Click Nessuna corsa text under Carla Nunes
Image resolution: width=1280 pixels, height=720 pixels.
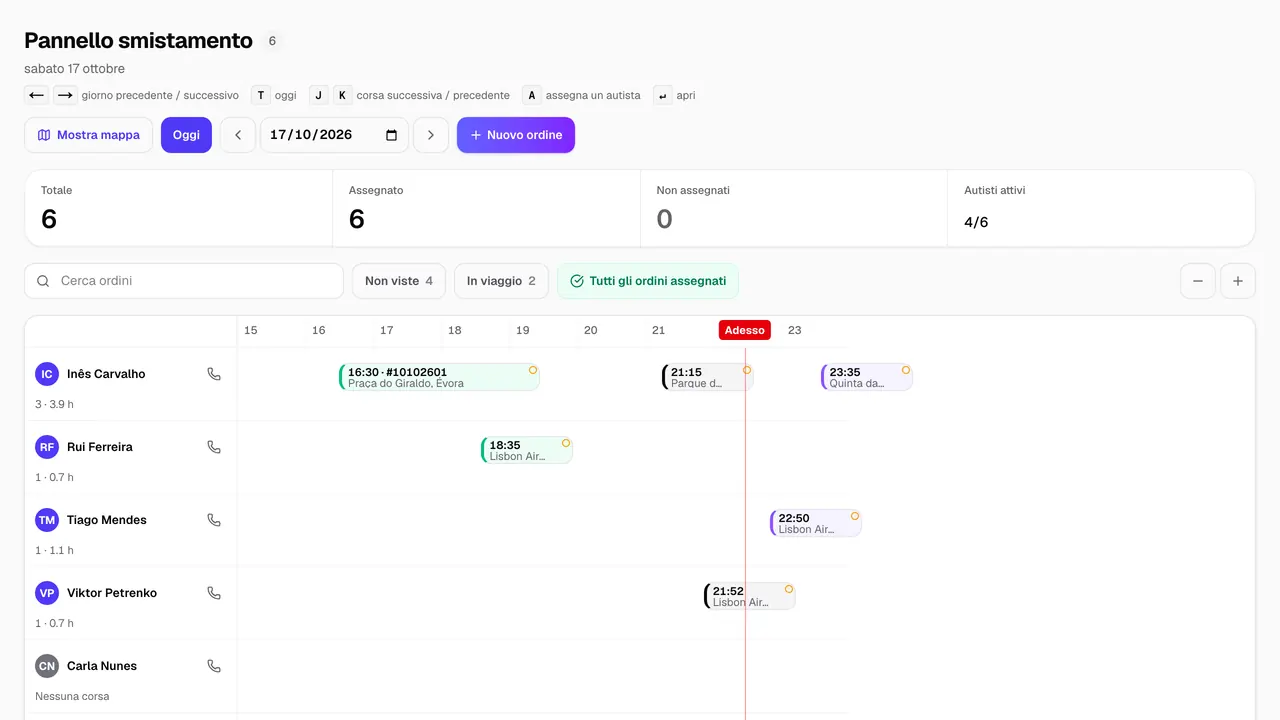(x=72, y=696)
